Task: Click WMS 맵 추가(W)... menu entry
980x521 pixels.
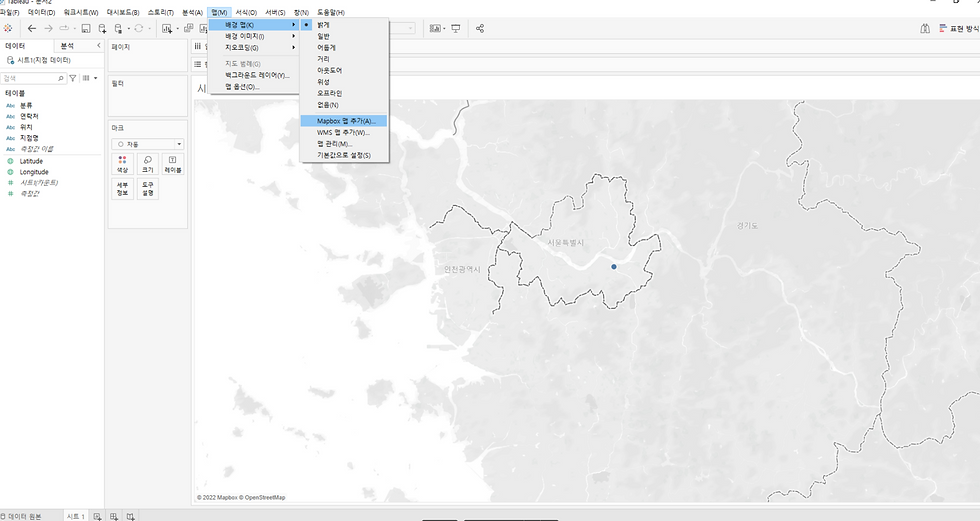Action: coord(344,132)
